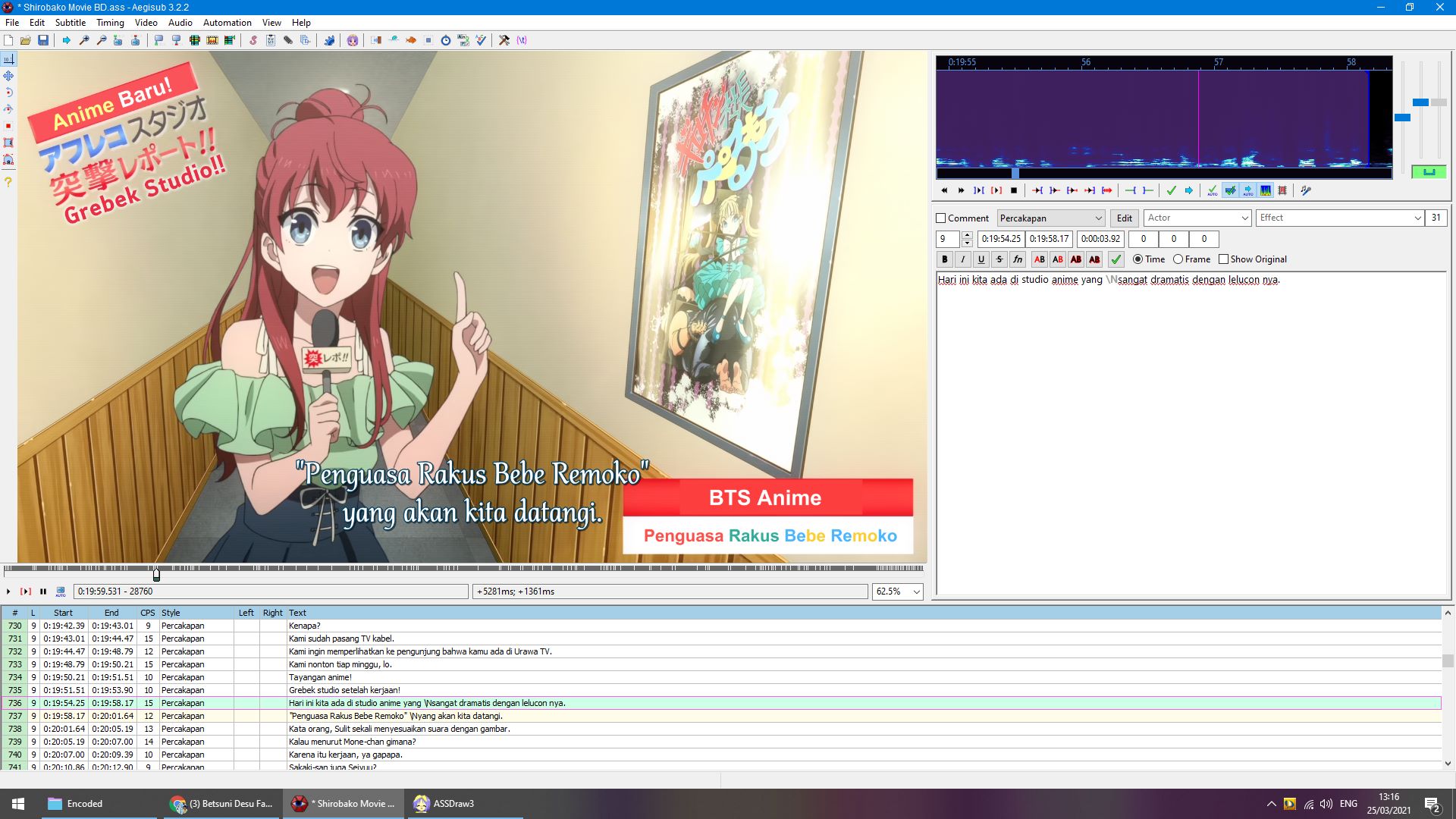Toggle the Comment checkbox
Image resolution: width=1456 pixels, height=819 pixels.
click(941, 218)
